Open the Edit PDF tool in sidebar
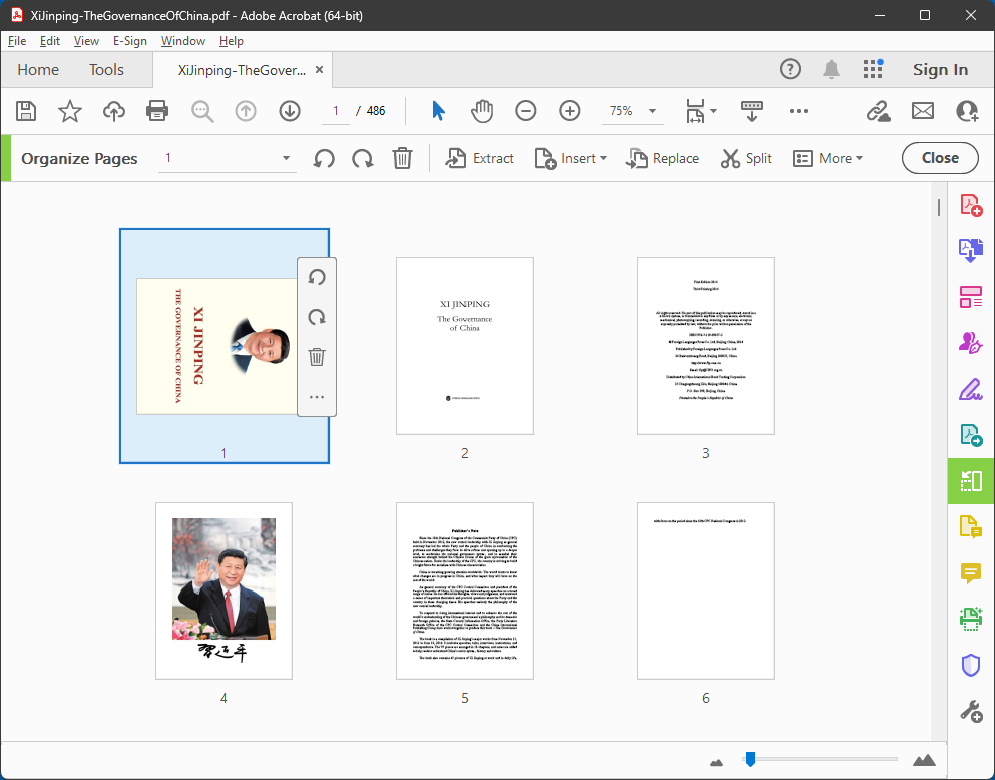This screenshot has height=780, width=995. (971, 296)
